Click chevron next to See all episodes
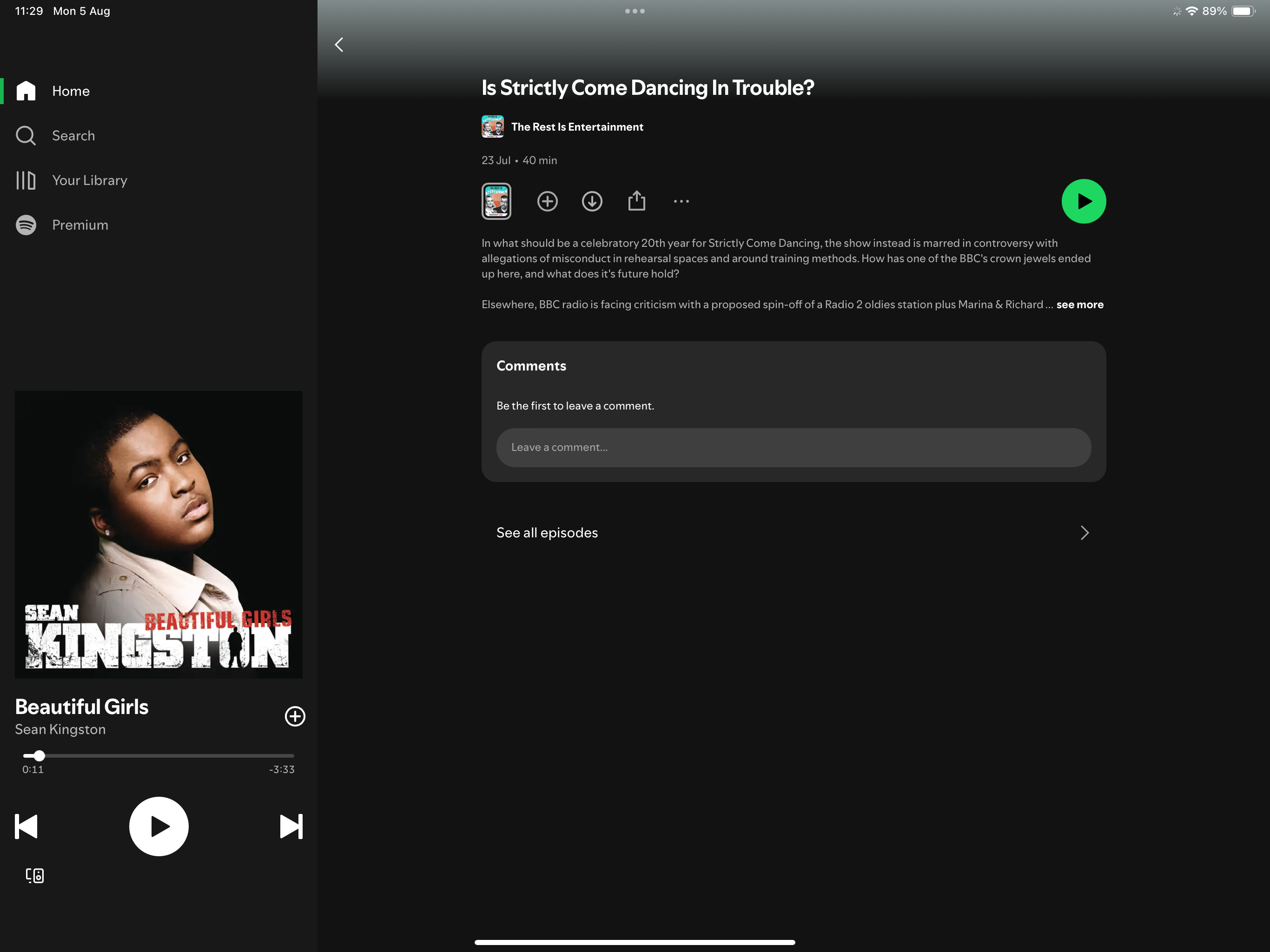Screen dimensions: 1270x952 click(1084, 533)
